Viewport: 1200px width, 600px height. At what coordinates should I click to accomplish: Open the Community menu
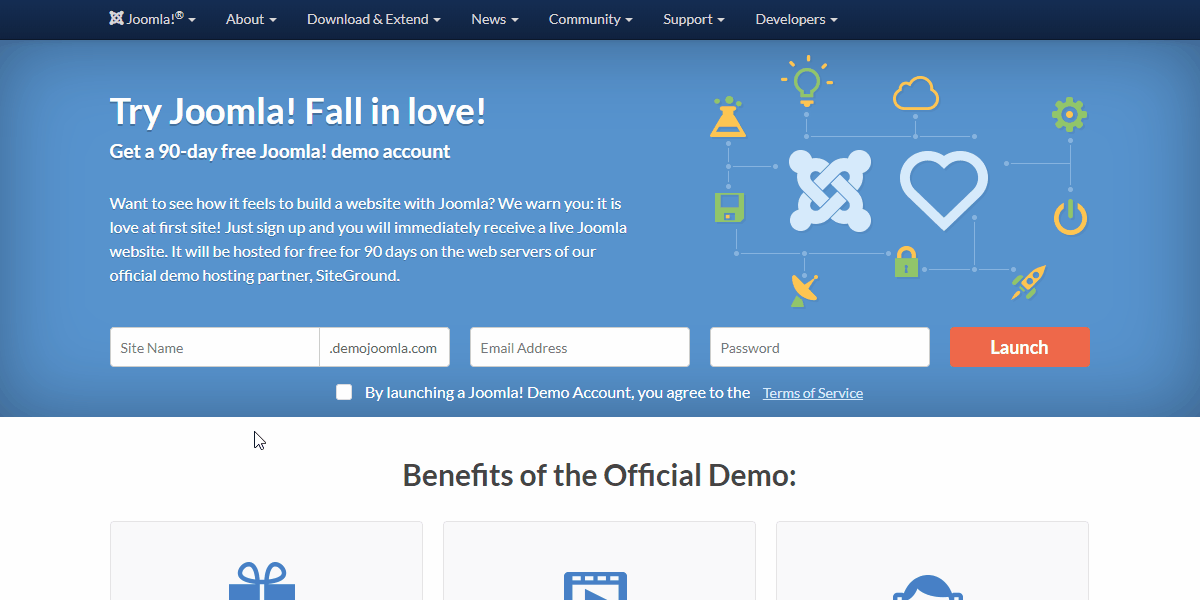point(591,19)
